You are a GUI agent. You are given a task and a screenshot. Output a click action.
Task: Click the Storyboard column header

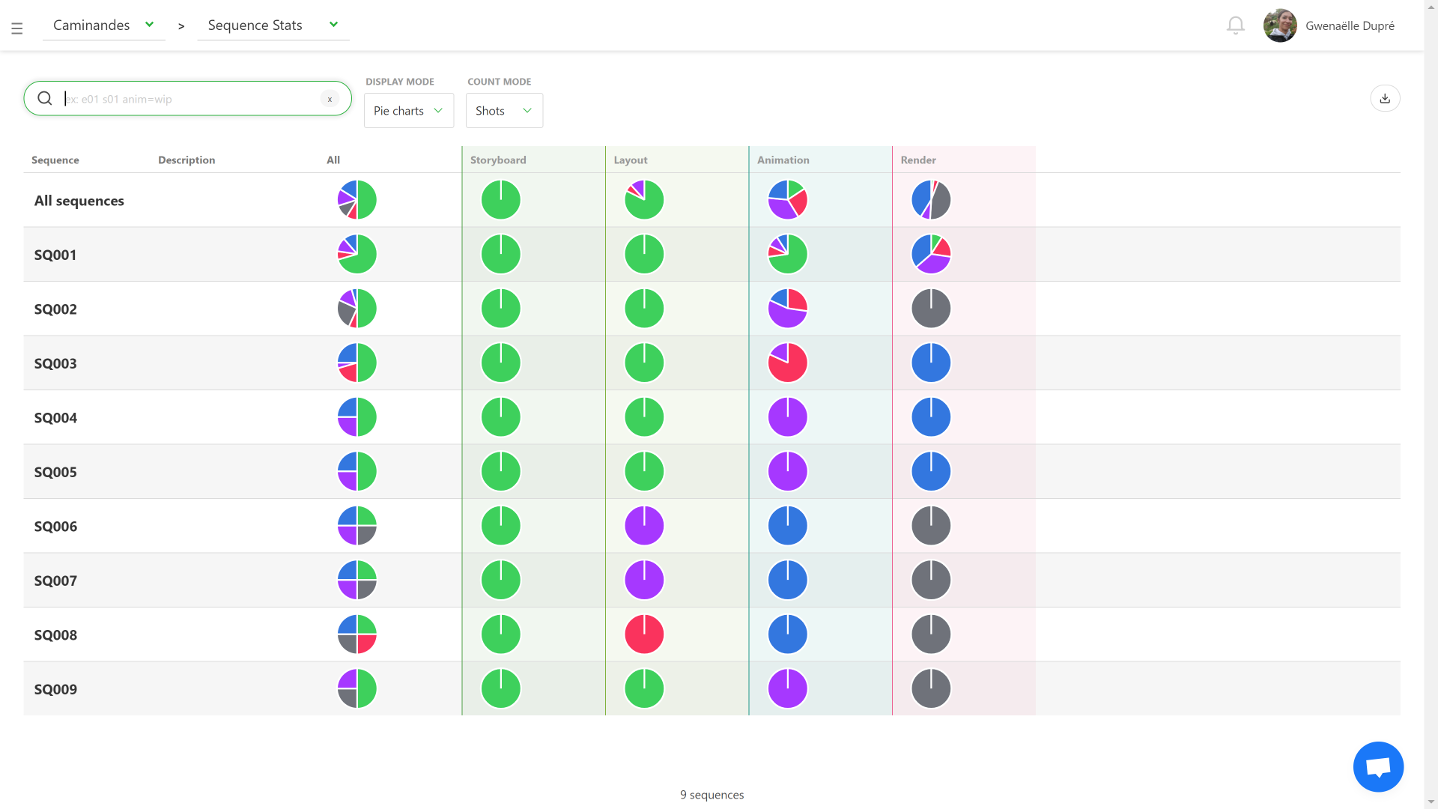tap(498, 160)
